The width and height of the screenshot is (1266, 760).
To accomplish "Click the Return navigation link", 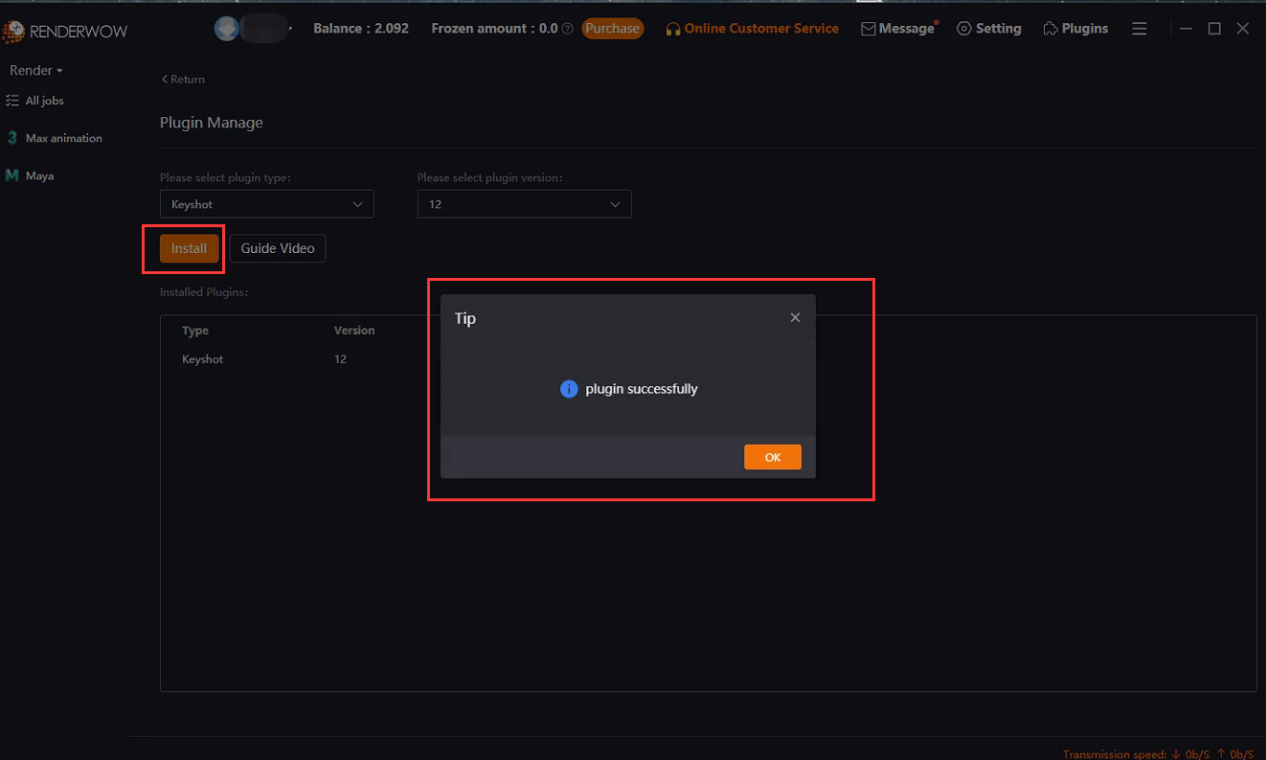I will pos(183,78).
